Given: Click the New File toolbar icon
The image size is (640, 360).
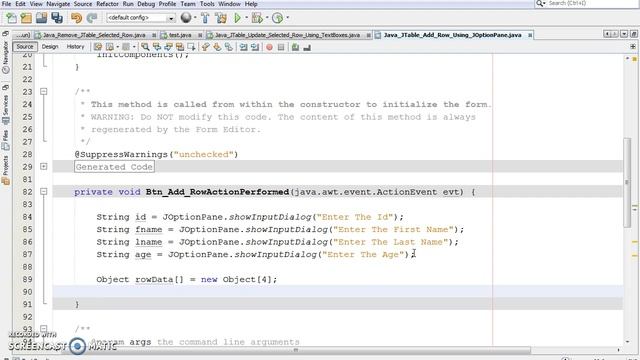Looking at the screenshot, I should tap(11, 18).
